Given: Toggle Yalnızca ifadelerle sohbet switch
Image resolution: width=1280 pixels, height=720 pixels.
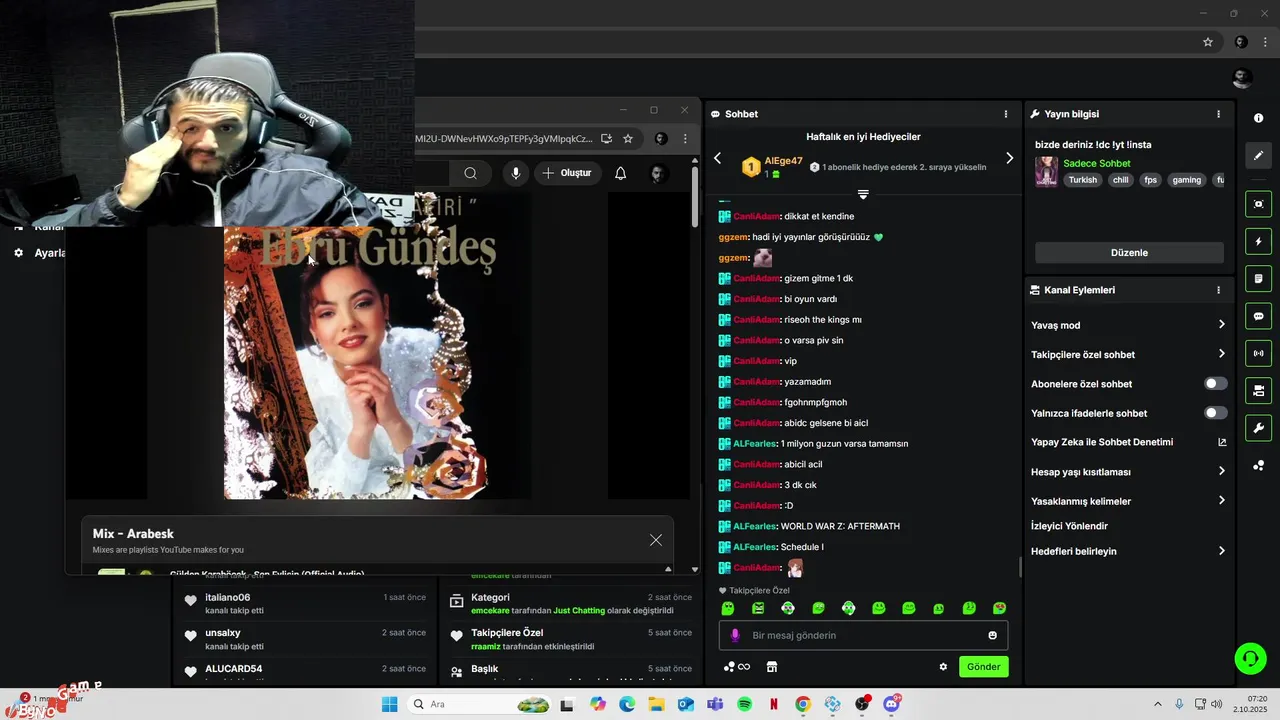Looking at the screenshot, I should (1215, 413).
